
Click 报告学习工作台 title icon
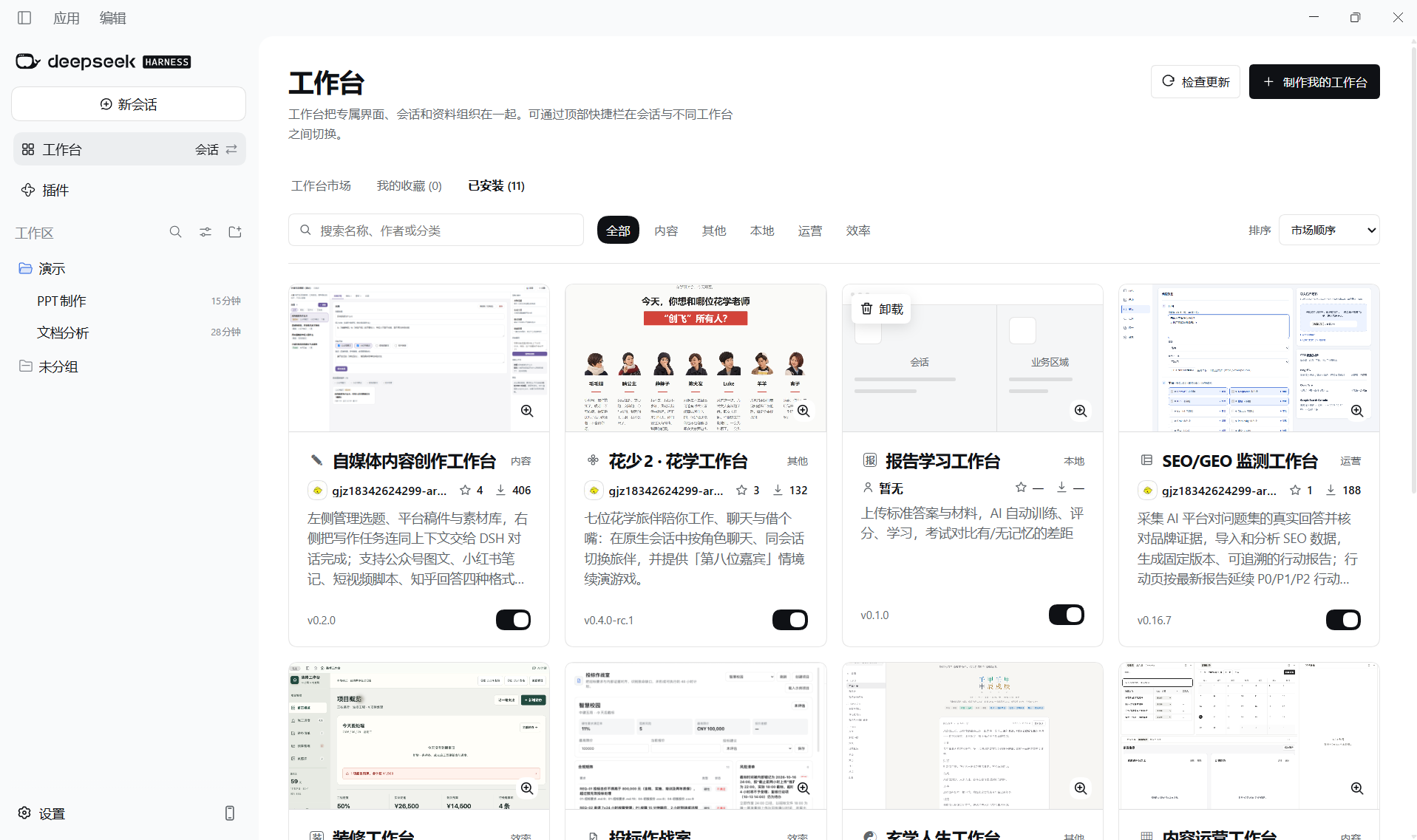(870, 460)
